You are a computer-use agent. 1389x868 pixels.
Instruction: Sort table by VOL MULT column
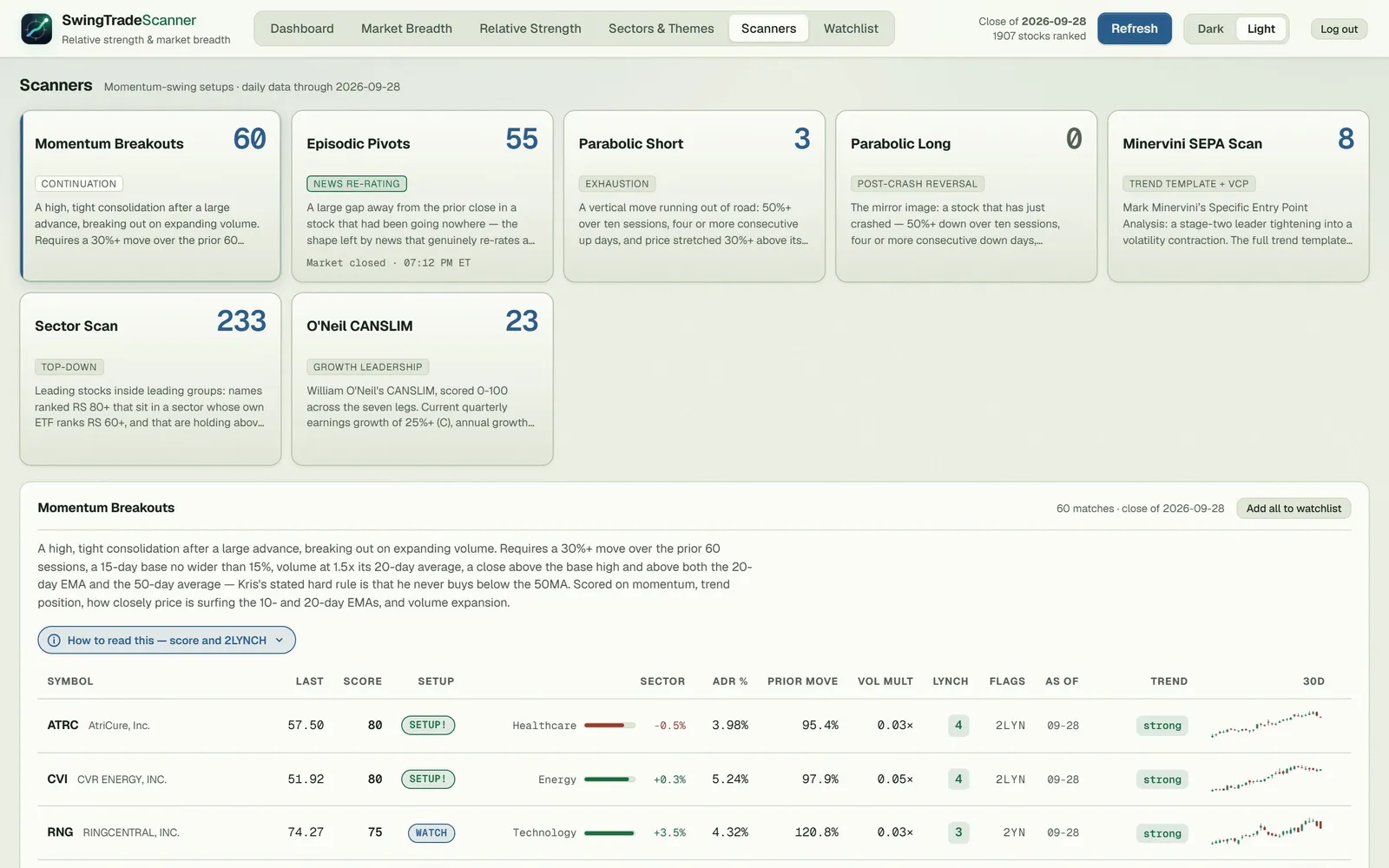[885, 681]
